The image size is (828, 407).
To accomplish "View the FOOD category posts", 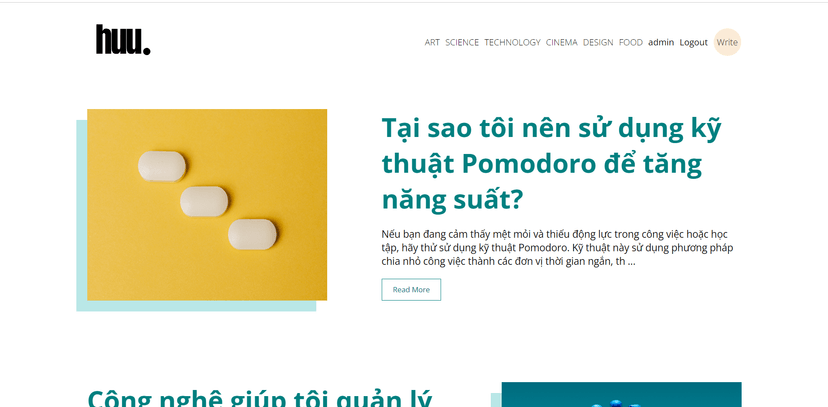I will (631, 42).
